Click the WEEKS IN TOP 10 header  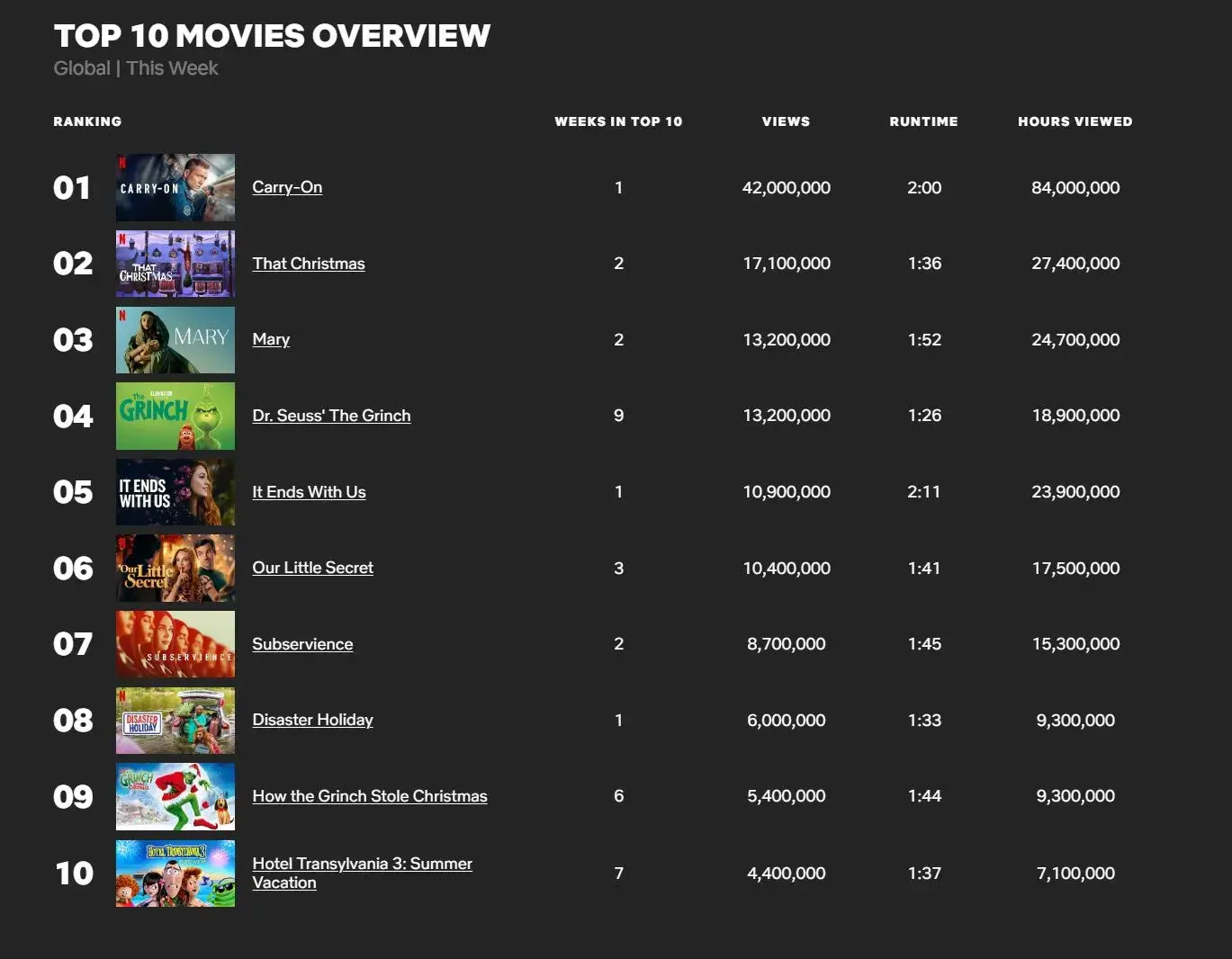coord(618,121)
